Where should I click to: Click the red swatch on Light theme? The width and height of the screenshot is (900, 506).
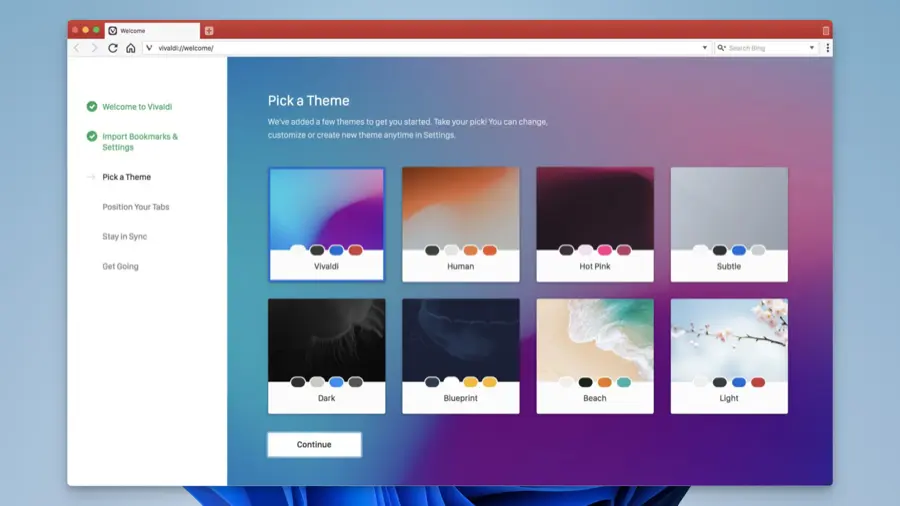point(758,382)
